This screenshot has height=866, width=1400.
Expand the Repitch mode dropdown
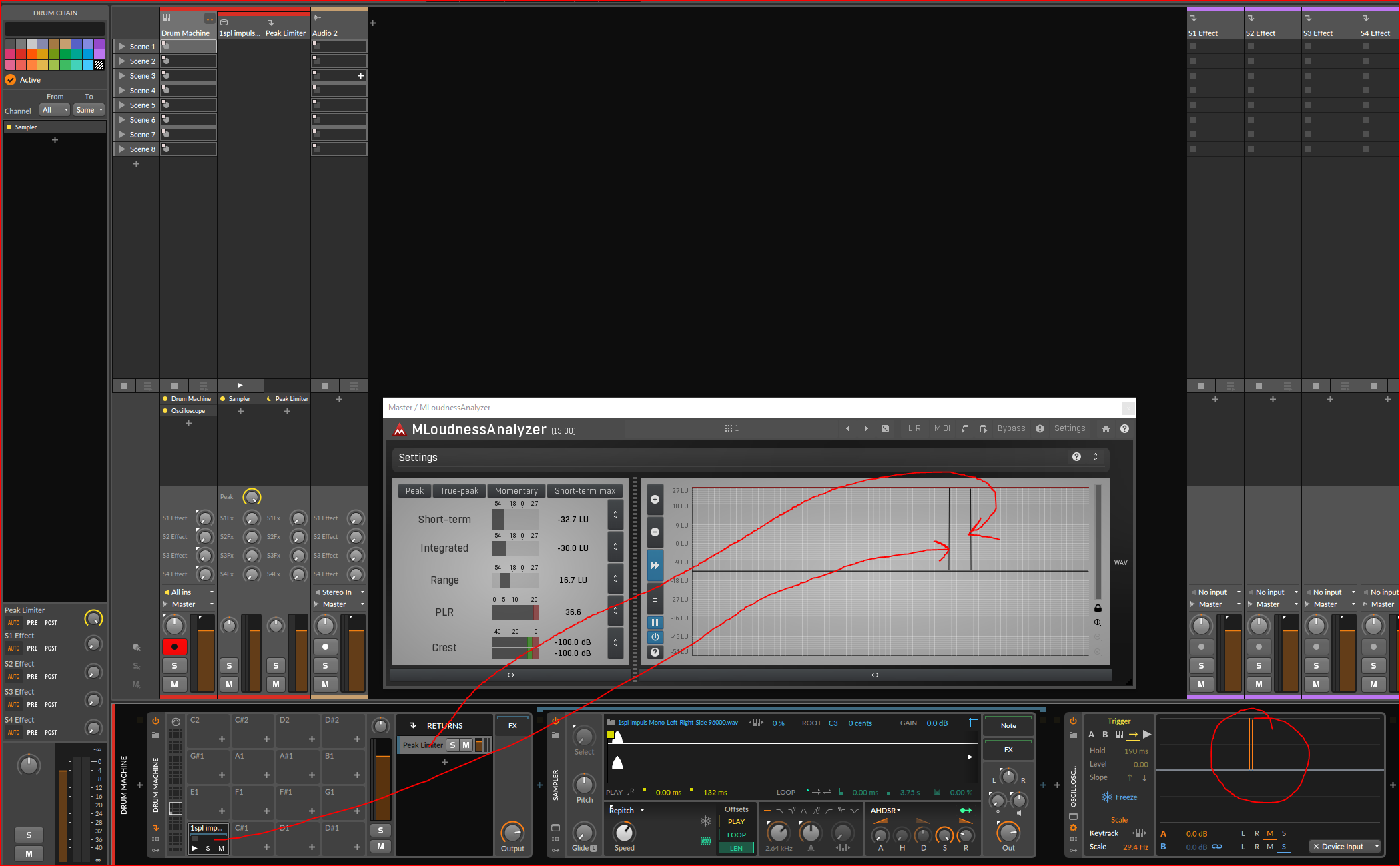point(627,811)
